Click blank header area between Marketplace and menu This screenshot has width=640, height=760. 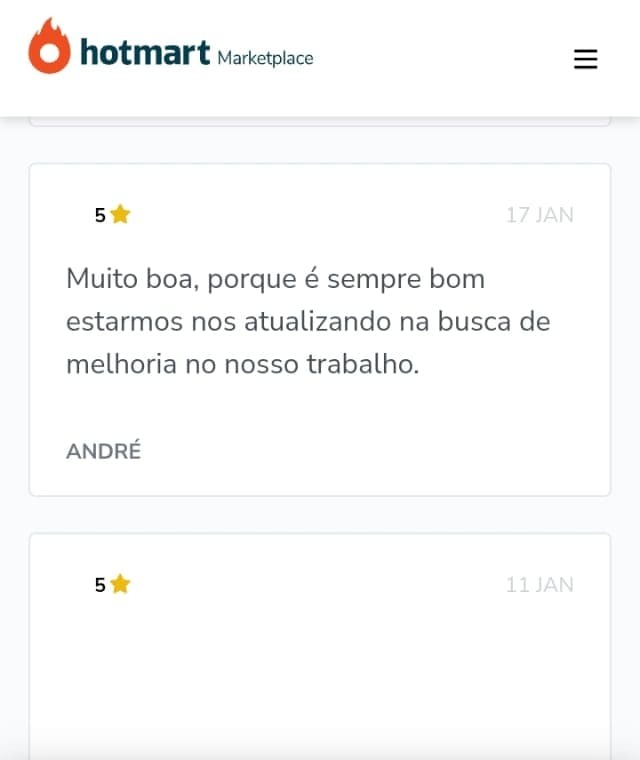pyautogui.click(x=441, y=58)
